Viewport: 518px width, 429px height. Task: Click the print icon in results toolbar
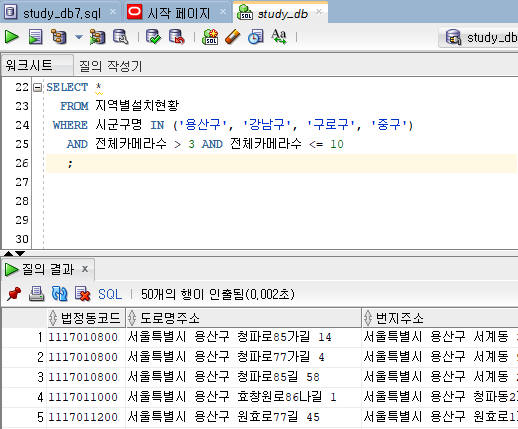37,294
